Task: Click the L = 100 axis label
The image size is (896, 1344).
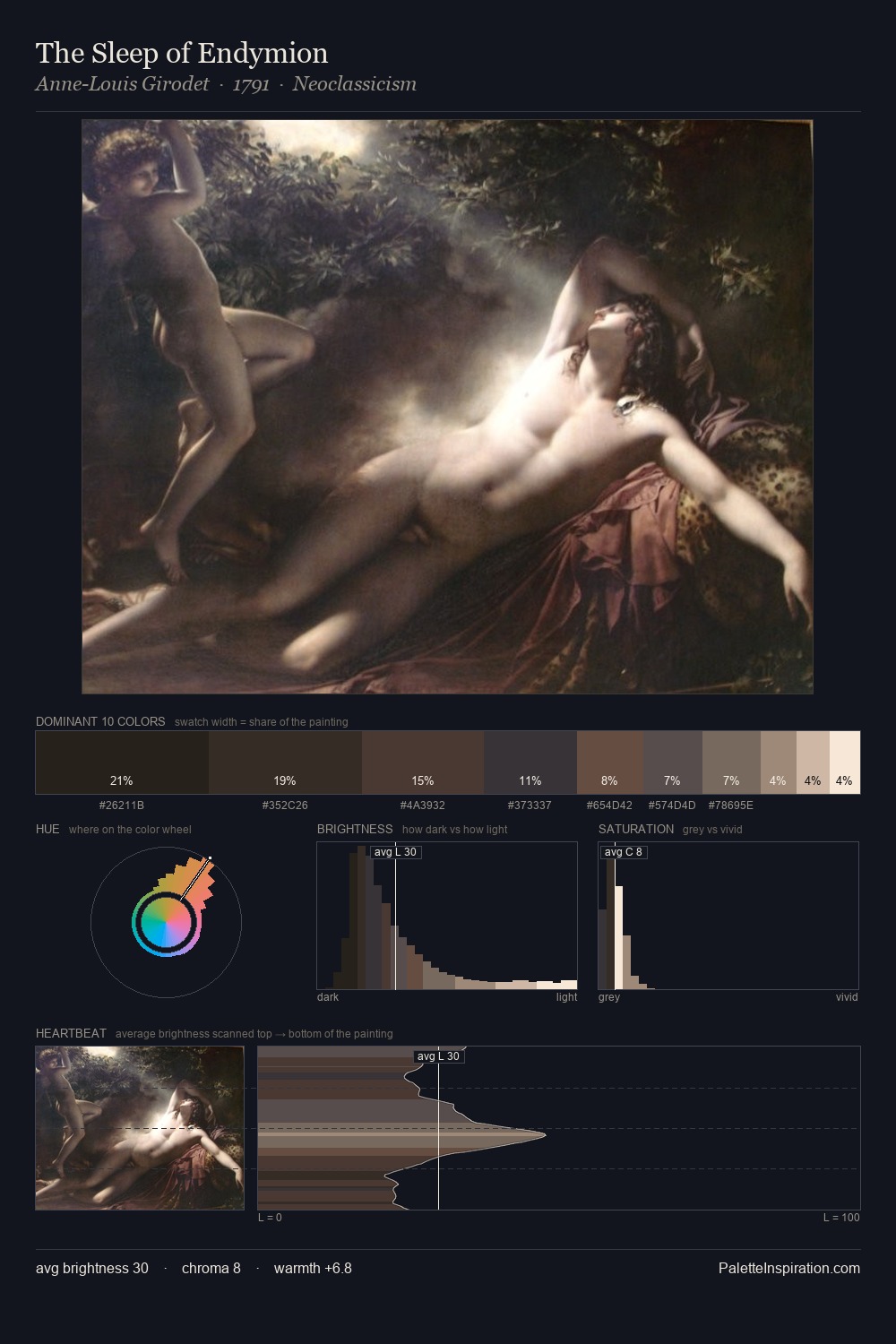Action: coord(841,1218)
